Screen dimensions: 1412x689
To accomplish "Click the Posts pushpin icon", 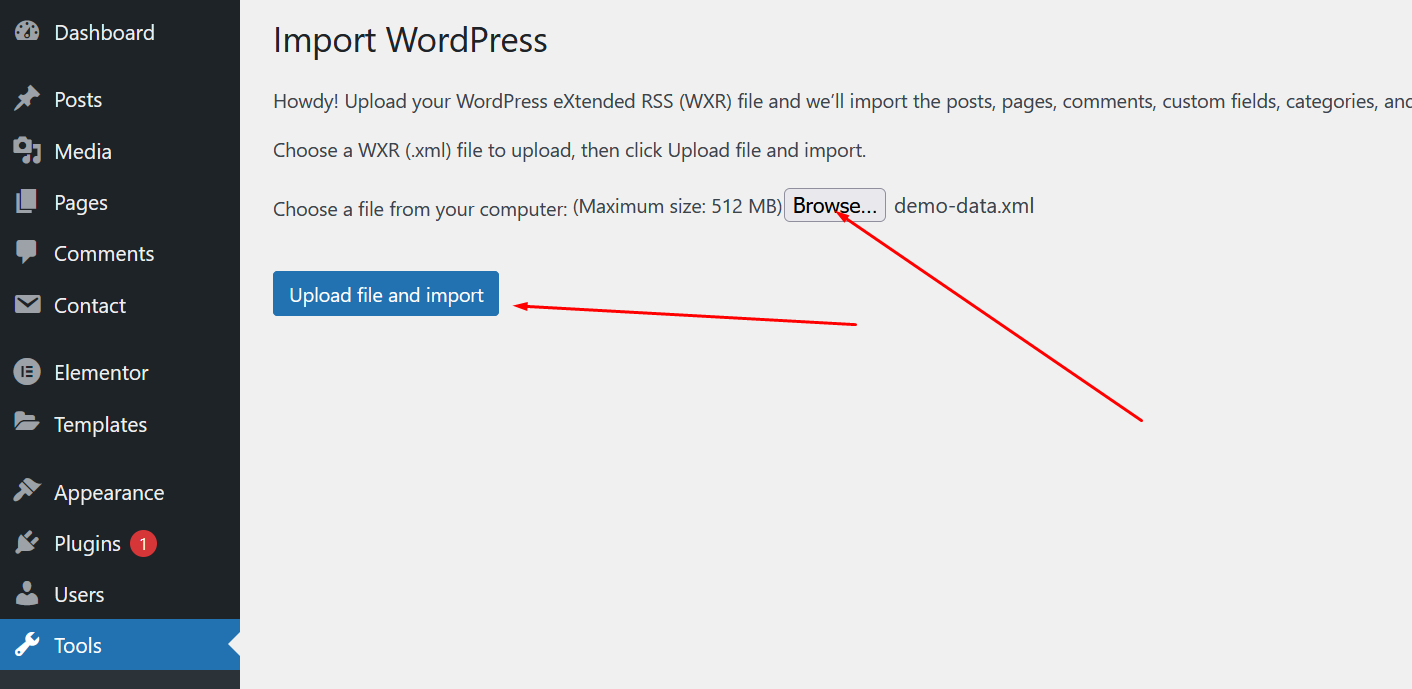I will point(27,99).
